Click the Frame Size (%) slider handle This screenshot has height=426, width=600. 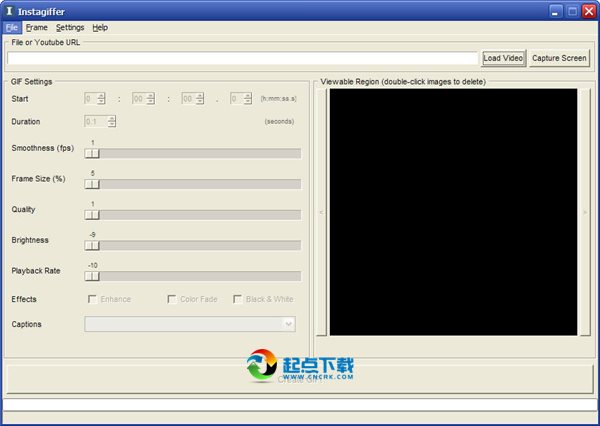[x=92, y=184]
